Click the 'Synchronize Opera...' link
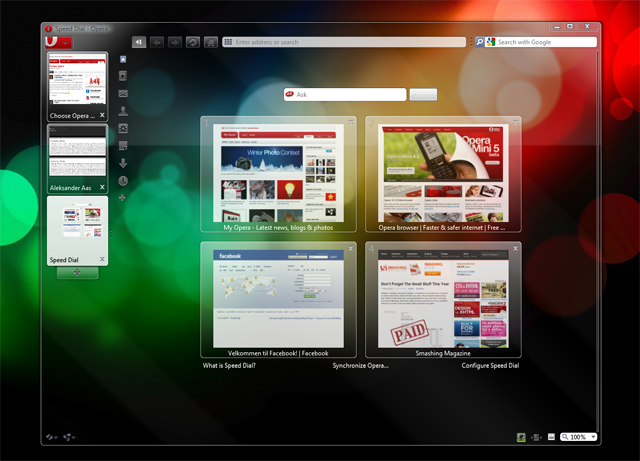Screen dimensions: 640x461 pos(360,365)
